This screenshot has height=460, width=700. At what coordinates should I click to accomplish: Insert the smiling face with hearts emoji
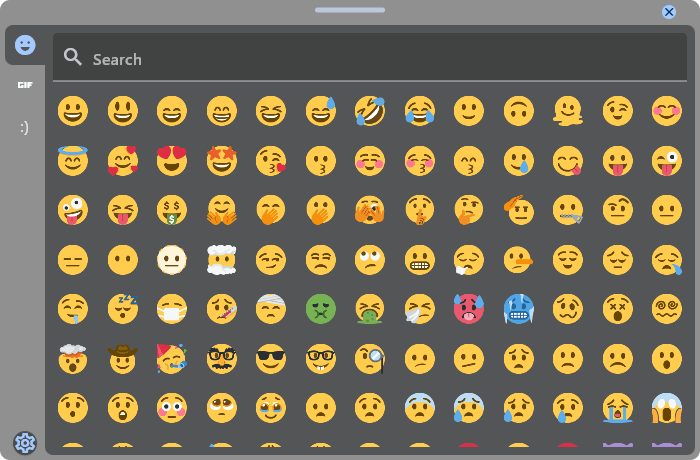click(122, 160)
